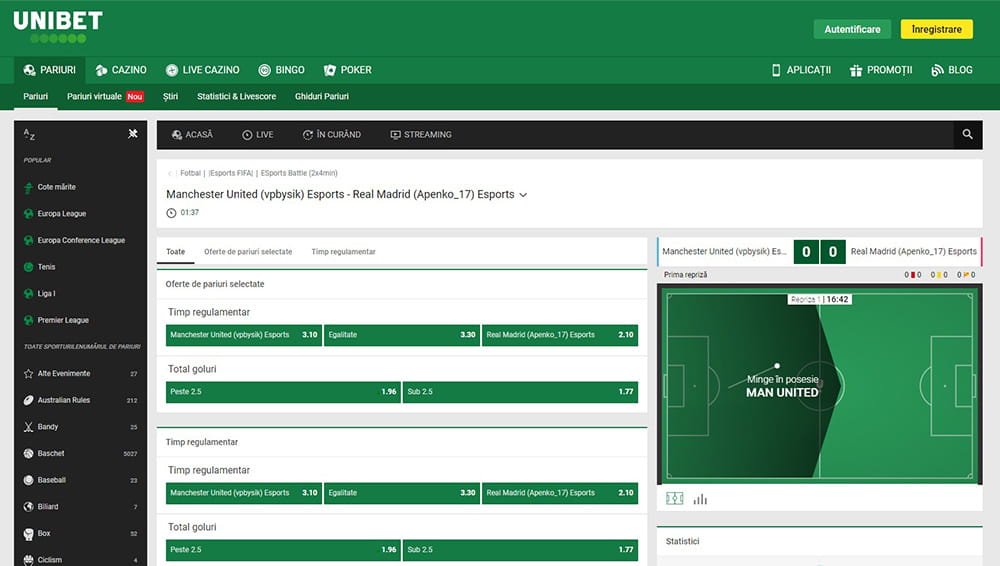Click the A-Z sports sorting icon

click(29, 134)
